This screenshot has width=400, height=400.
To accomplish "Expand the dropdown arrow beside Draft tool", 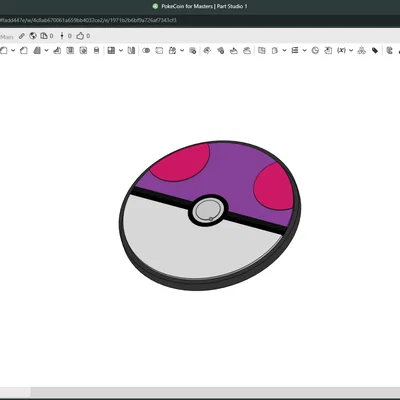I will (x=46, y=51).
